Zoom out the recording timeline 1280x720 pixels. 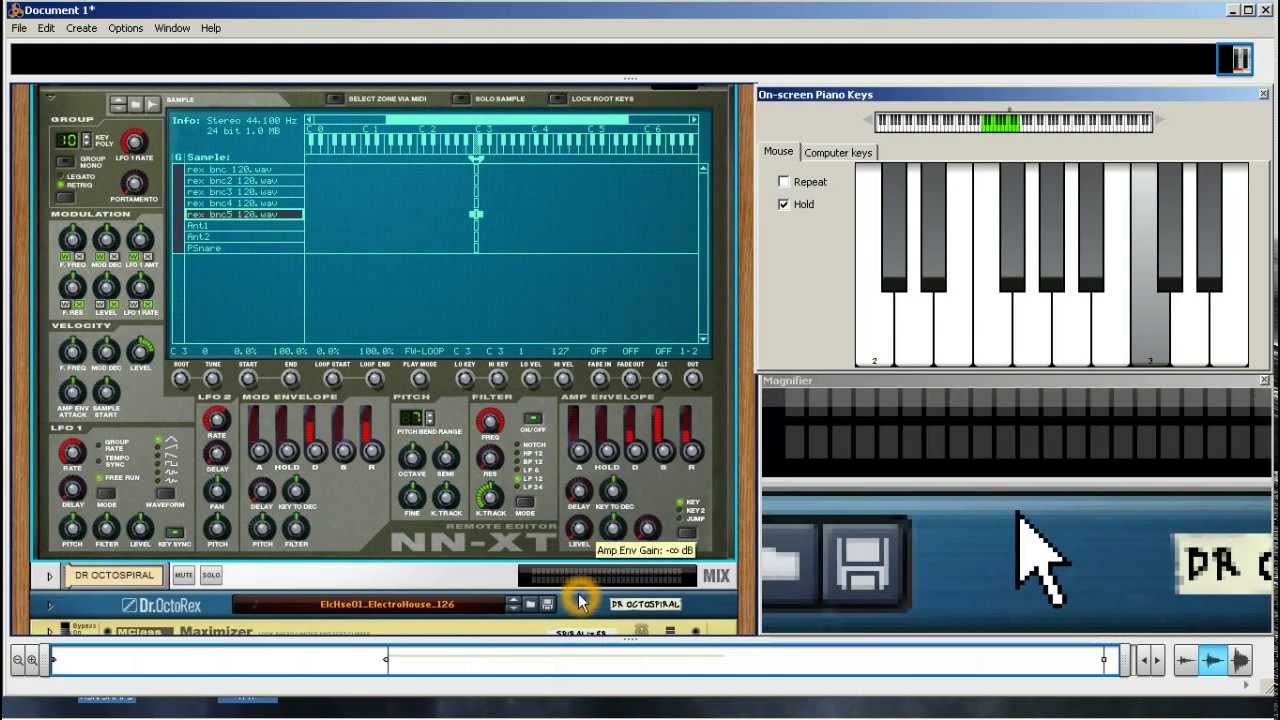[x=18, y=660]
